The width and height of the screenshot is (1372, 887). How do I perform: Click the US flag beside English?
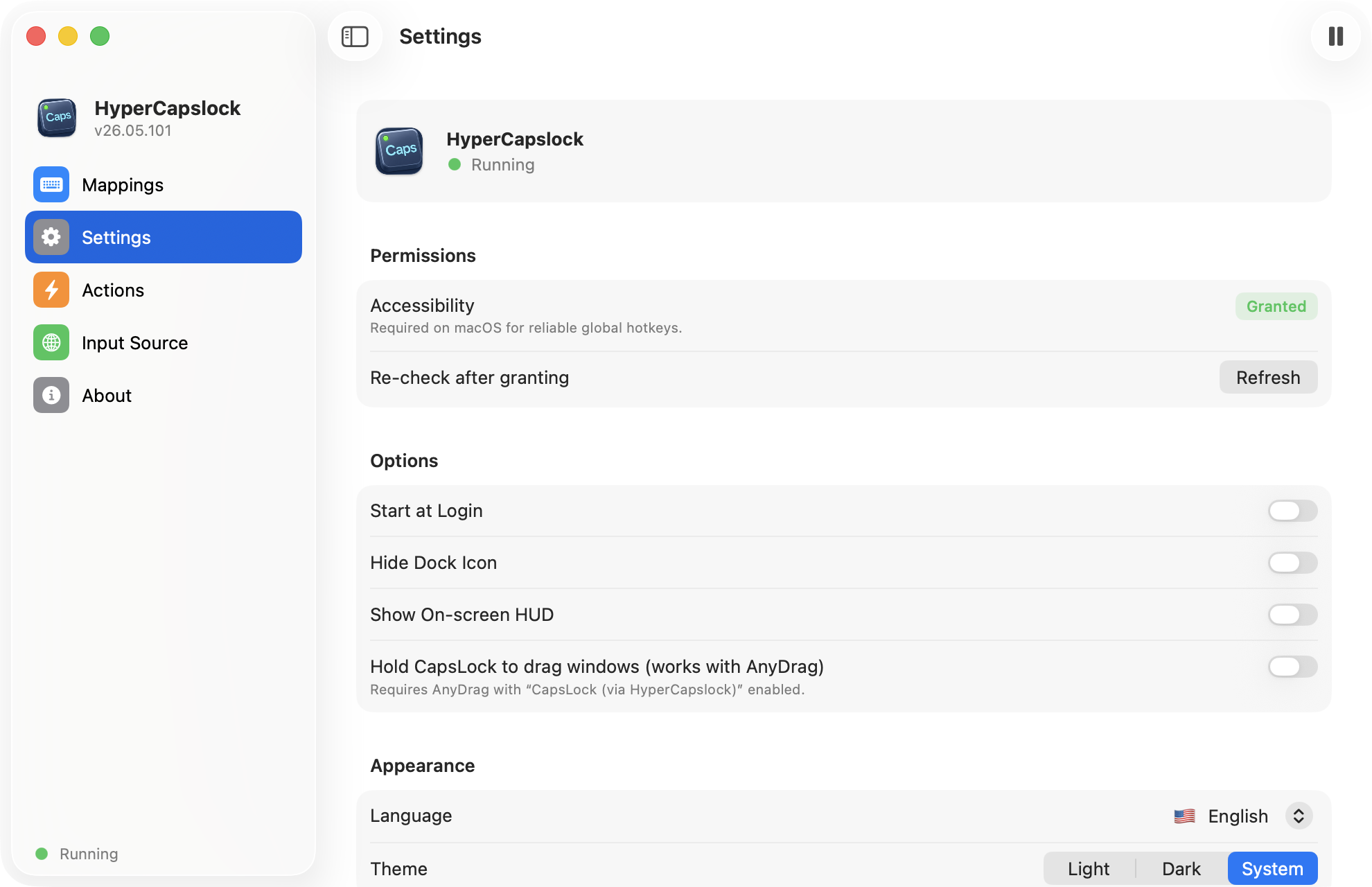click(x=1184, y=816)
